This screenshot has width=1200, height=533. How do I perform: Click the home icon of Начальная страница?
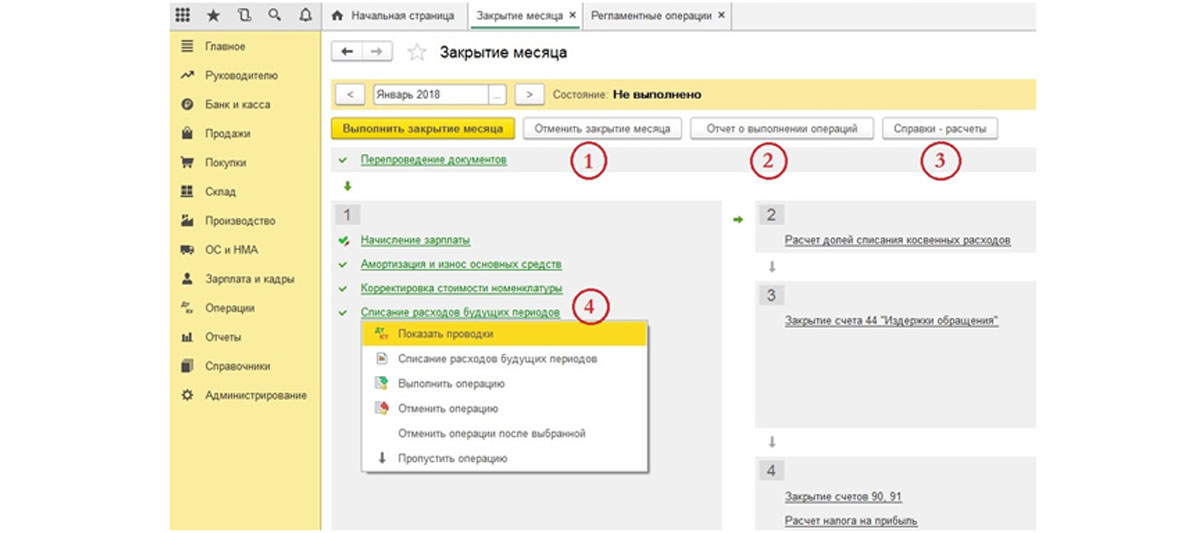click(337, 16)
